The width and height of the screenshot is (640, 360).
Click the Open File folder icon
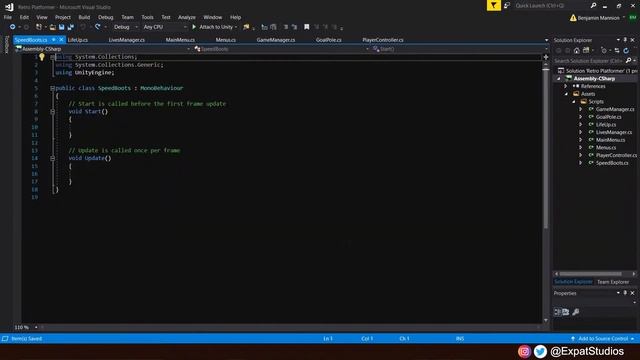click(x=53, y=27)
